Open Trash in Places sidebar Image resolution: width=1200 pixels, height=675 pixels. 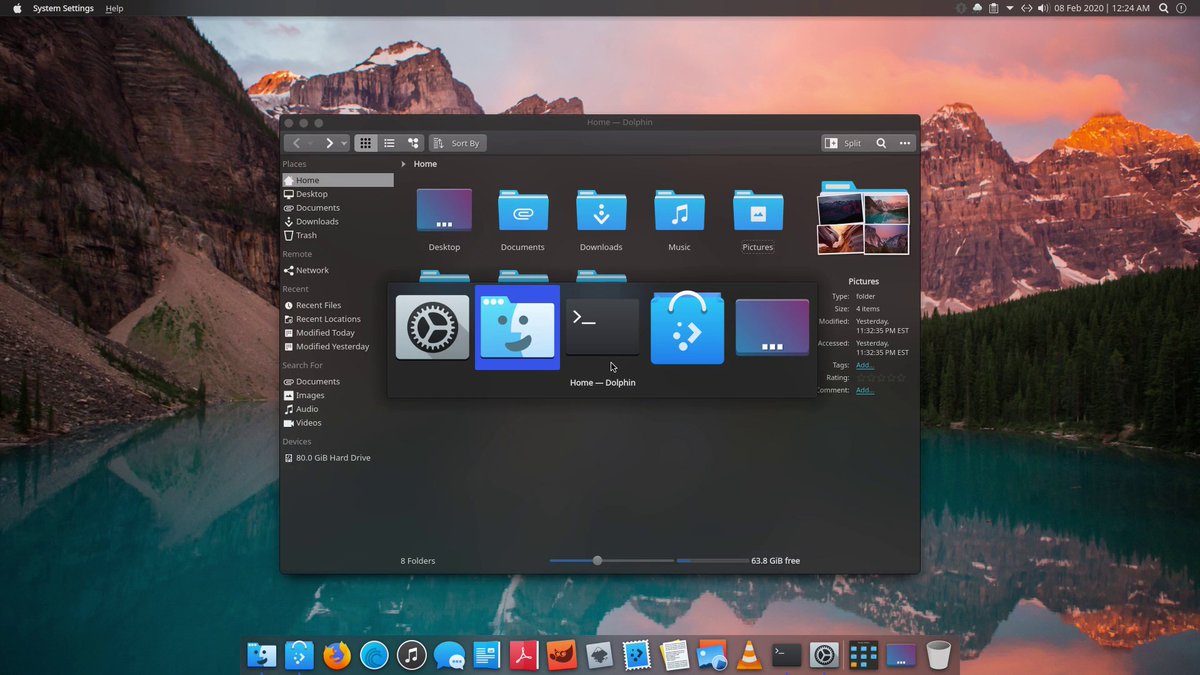pos(337,236)
